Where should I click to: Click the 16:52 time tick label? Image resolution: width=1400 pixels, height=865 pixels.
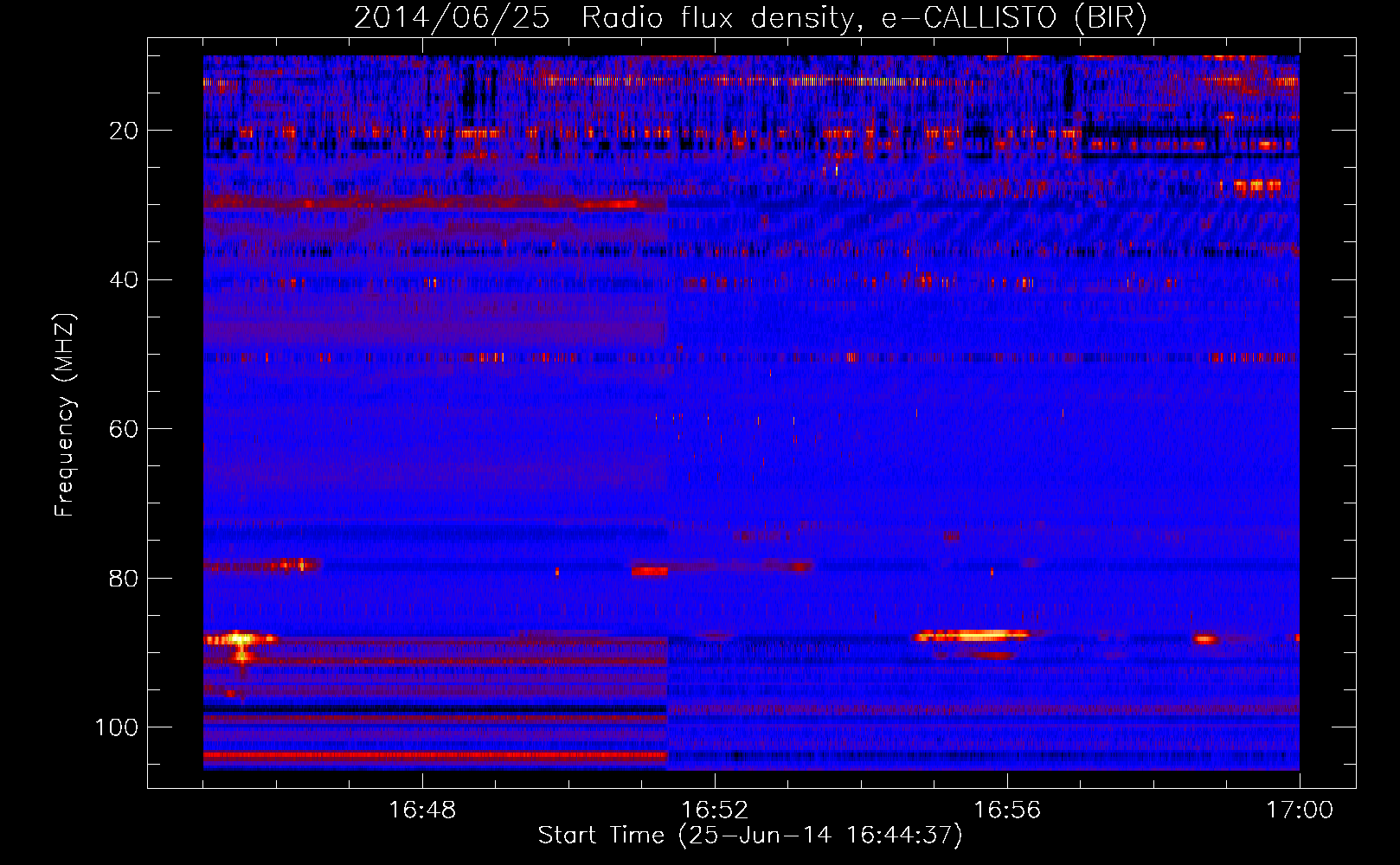click(715, 811)
